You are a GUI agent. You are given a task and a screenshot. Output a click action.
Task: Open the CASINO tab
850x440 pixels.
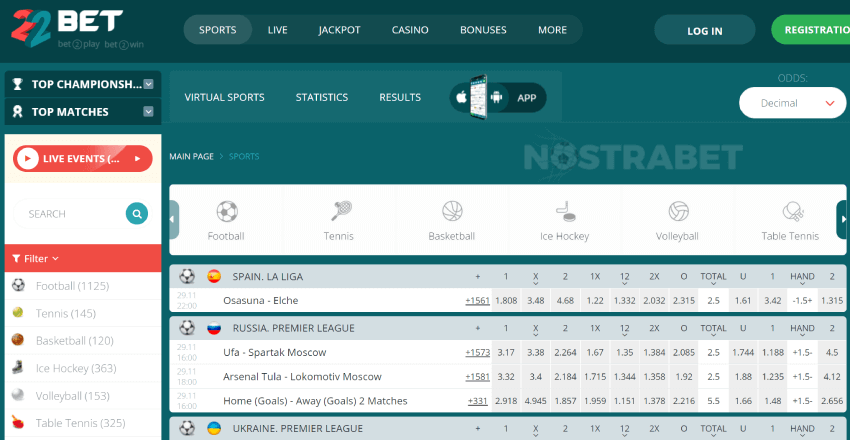pyautogui.click(x=410, y=30)
